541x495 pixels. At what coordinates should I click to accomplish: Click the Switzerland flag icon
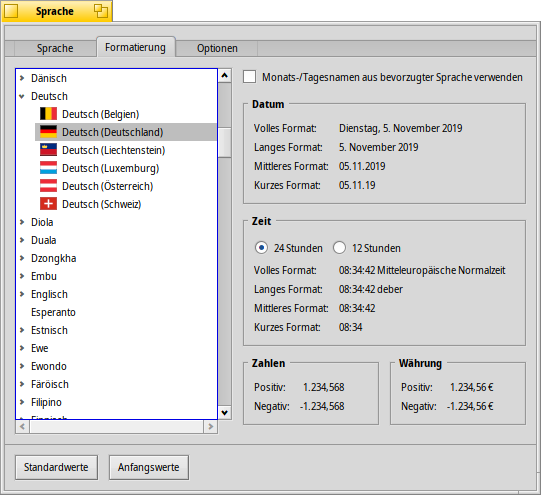point(48,204)
